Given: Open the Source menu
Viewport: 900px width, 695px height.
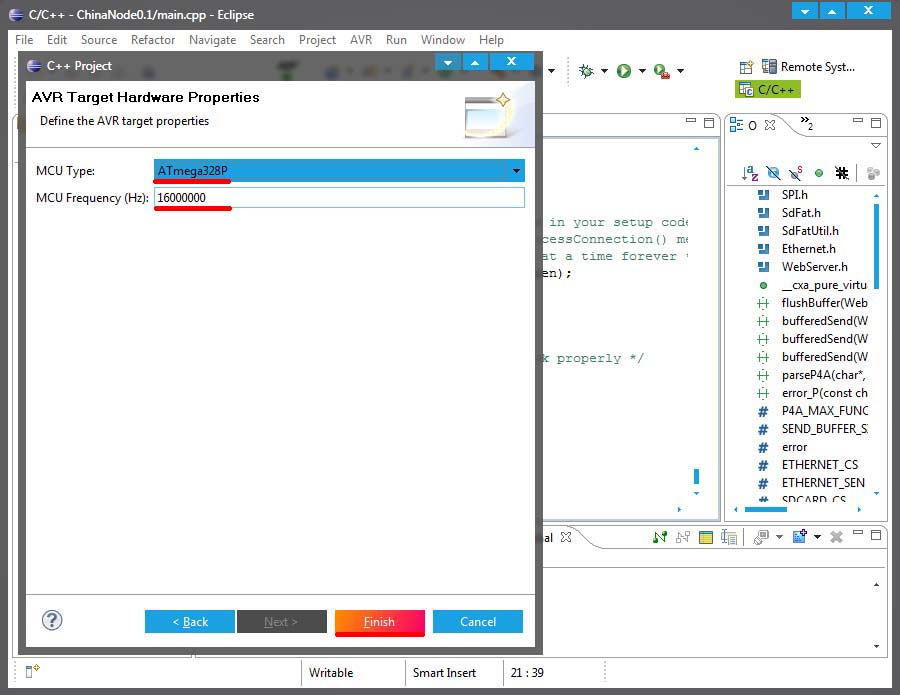Looking at the screenshot, I should point(99,40).
